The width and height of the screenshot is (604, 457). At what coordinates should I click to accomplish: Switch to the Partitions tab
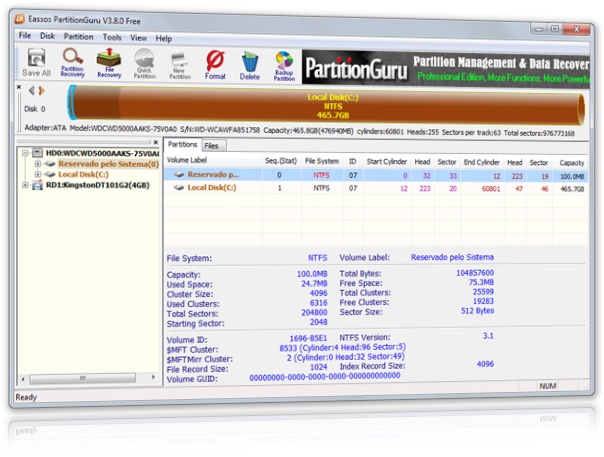182,144
